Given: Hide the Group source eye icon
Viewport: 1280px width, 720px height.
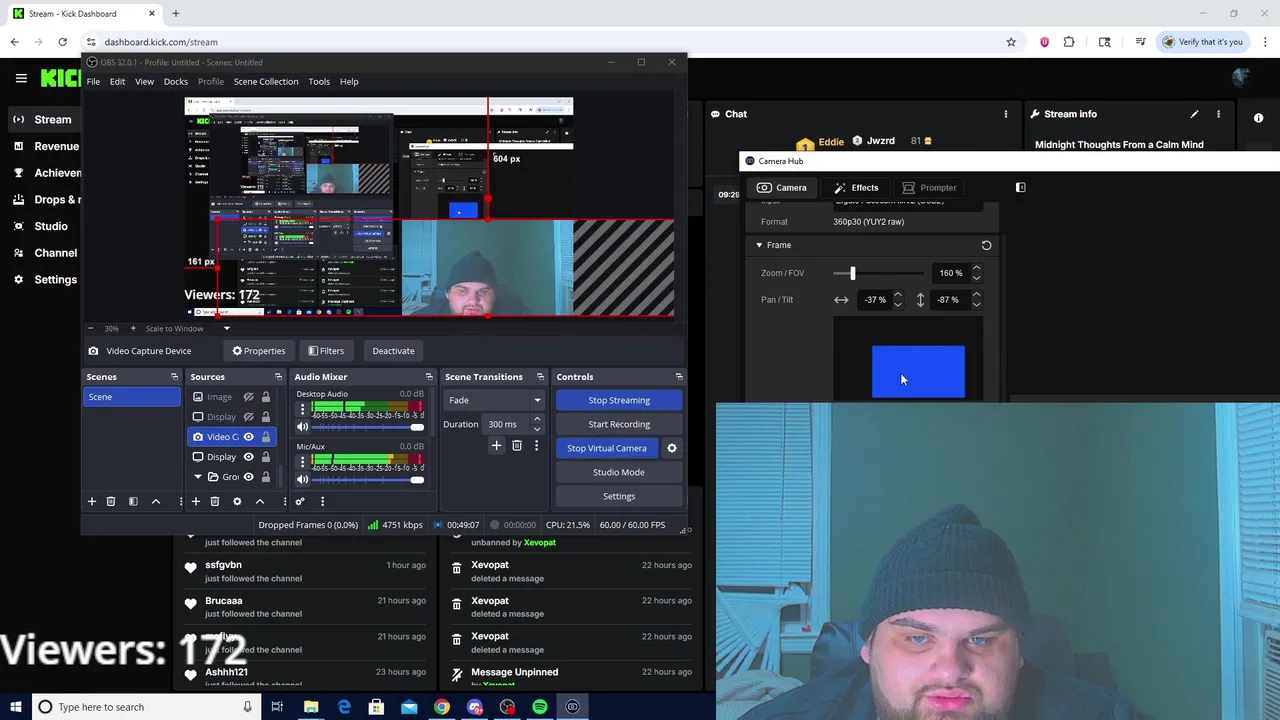Looking at the screenshot, I should coord(248,477).
